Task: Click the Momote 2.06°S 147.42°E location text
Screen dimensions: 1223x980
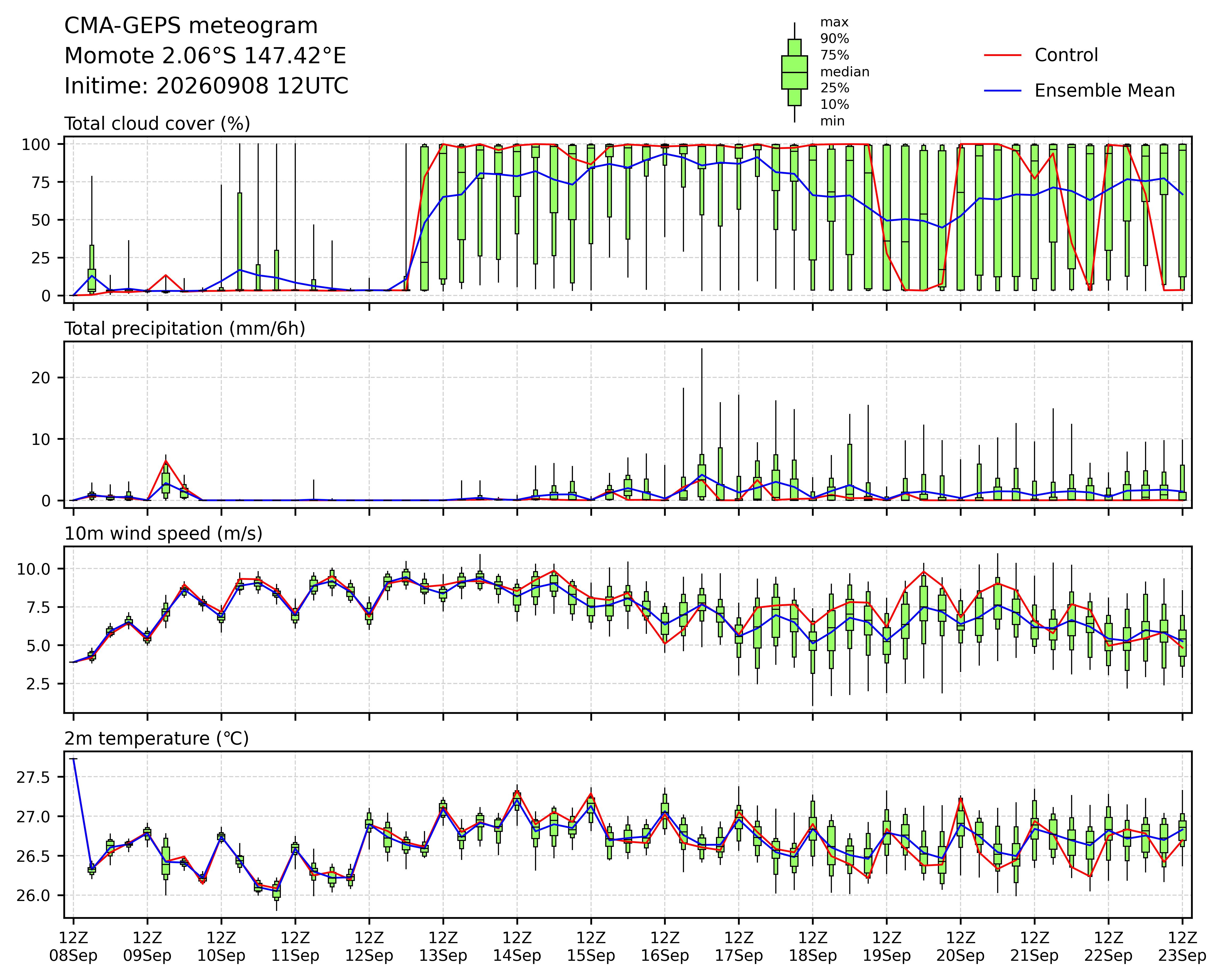Action: tap(205, 56)
